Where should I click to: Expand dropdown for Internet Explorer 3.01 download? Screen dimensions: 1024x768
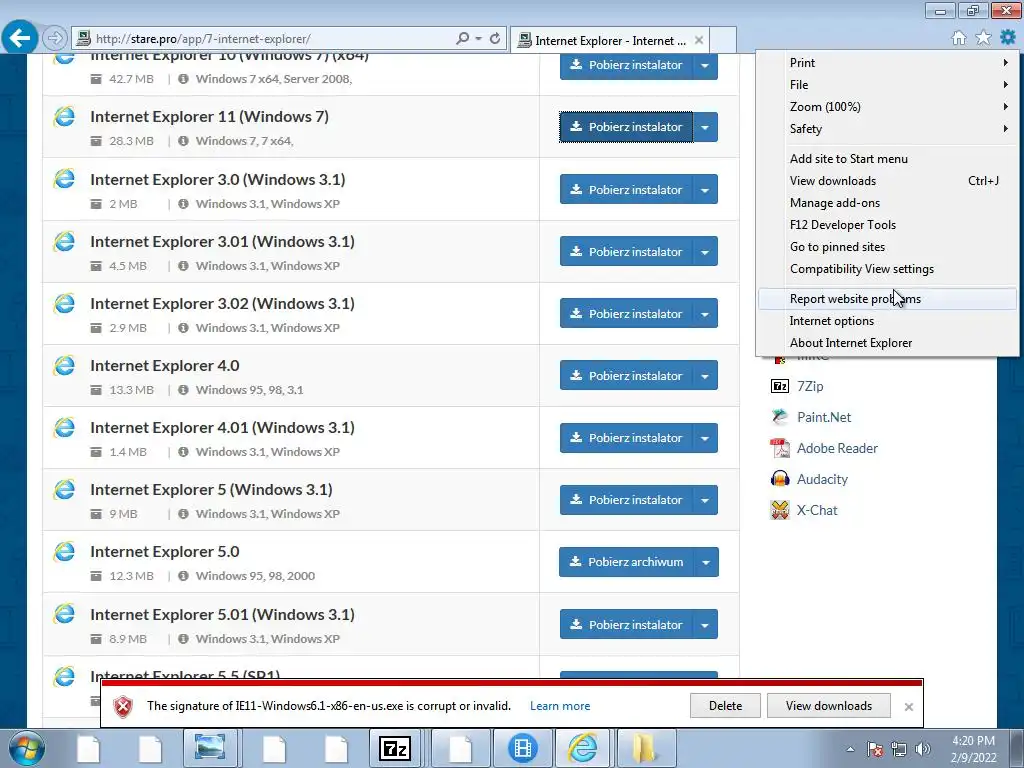[x=705, y=251]
